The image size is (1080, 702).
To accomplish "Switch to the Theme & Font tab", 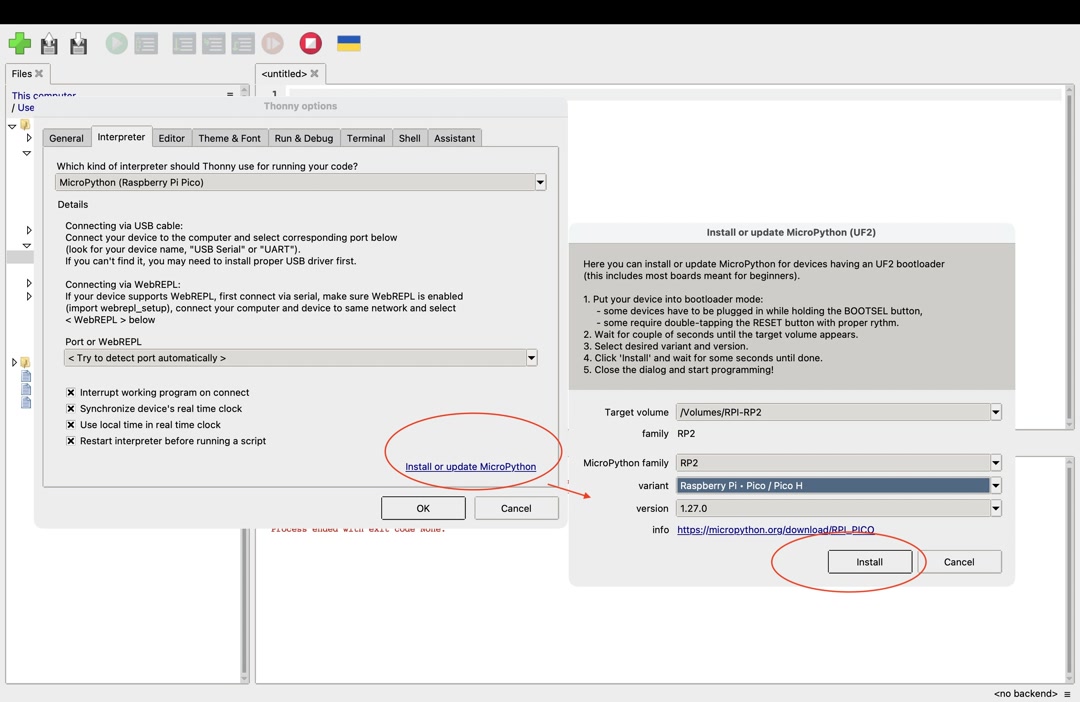I will point(229,138).
